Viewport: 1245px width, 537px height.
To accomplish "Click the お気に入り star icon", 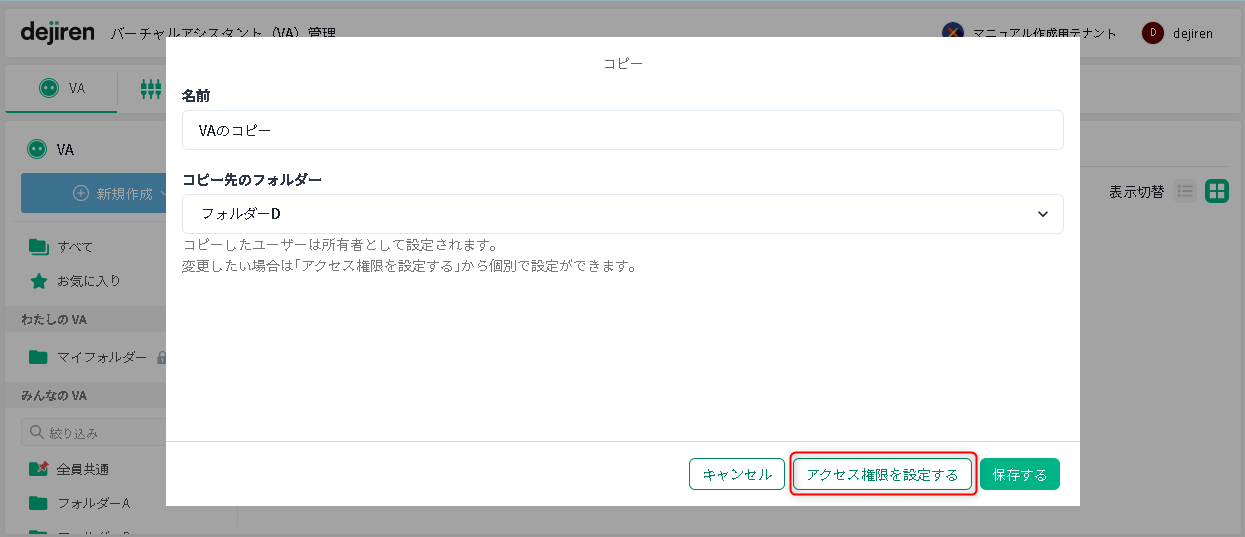I will (39, 281).
